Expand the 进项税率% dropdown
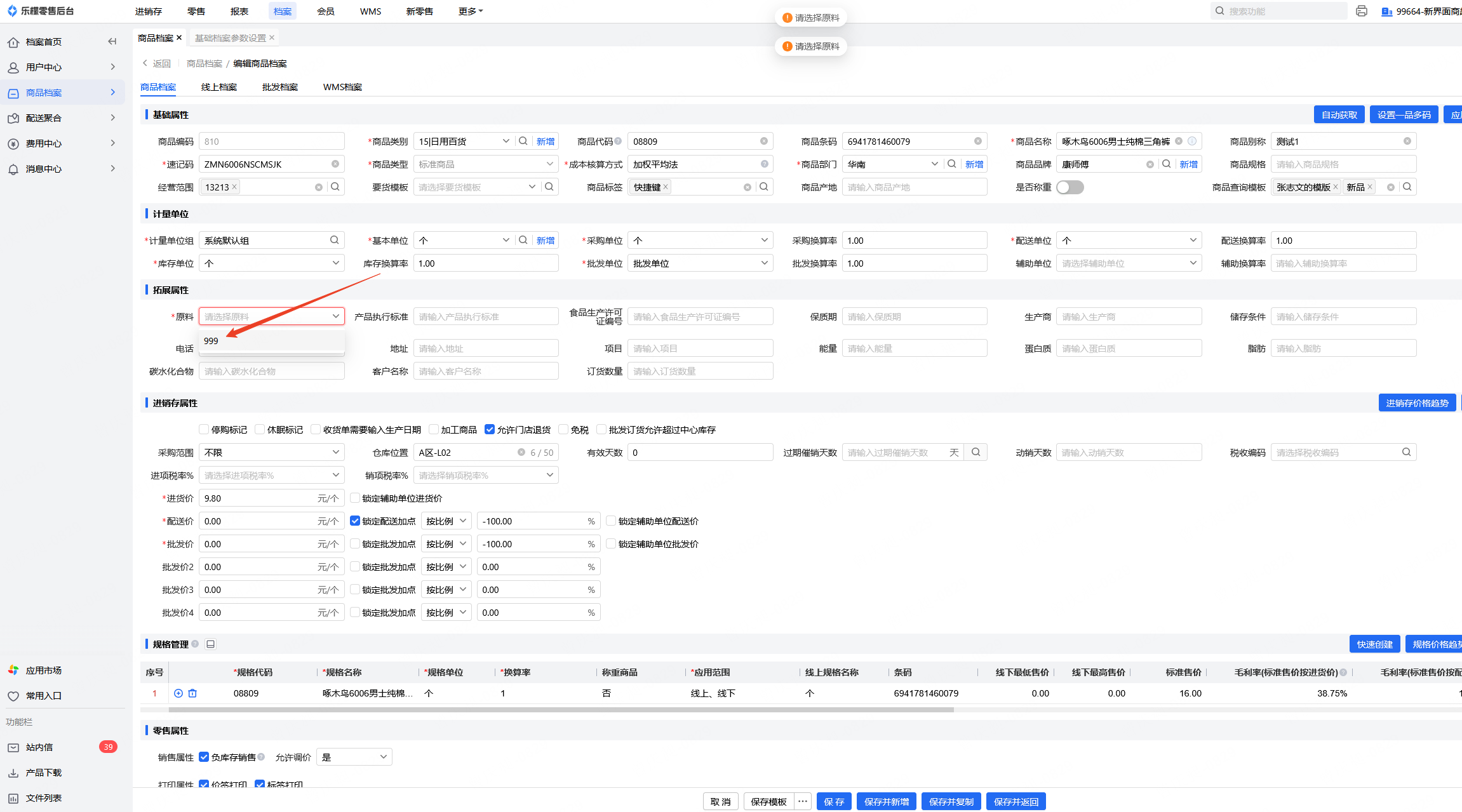Image resolution: width=1462 pixels, height=812 pixels. coord(271,475)
